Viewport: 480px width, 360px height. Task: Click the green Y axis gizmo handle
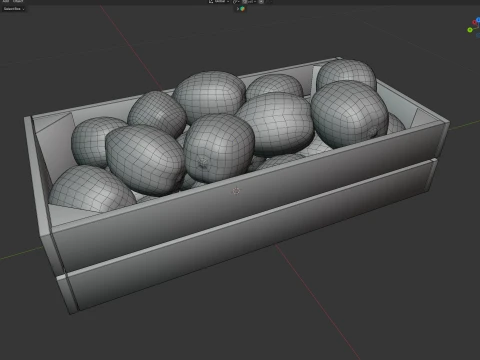[470, 30]
